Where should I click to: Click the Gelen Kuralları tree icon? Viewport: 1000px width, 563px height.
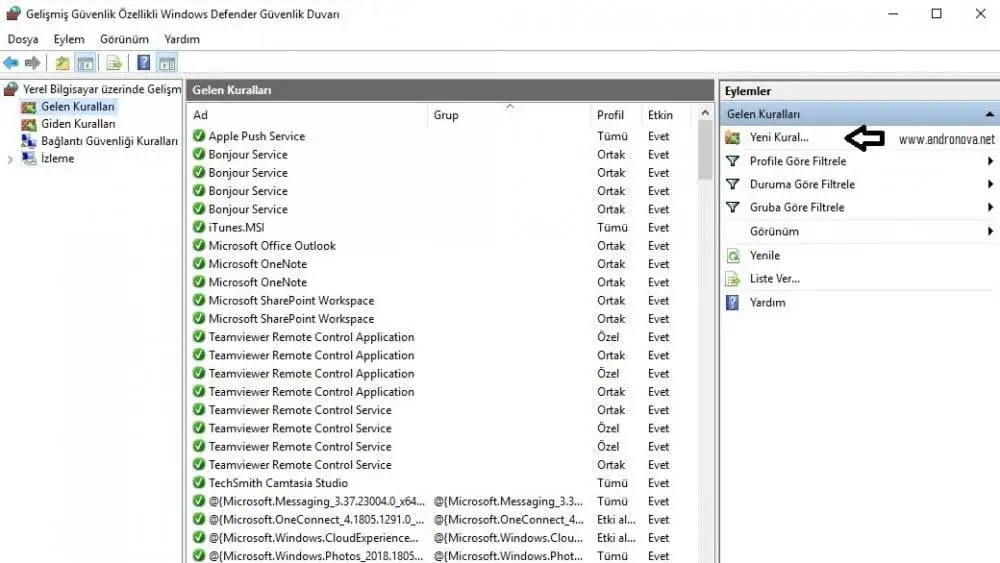pos(29,106)
